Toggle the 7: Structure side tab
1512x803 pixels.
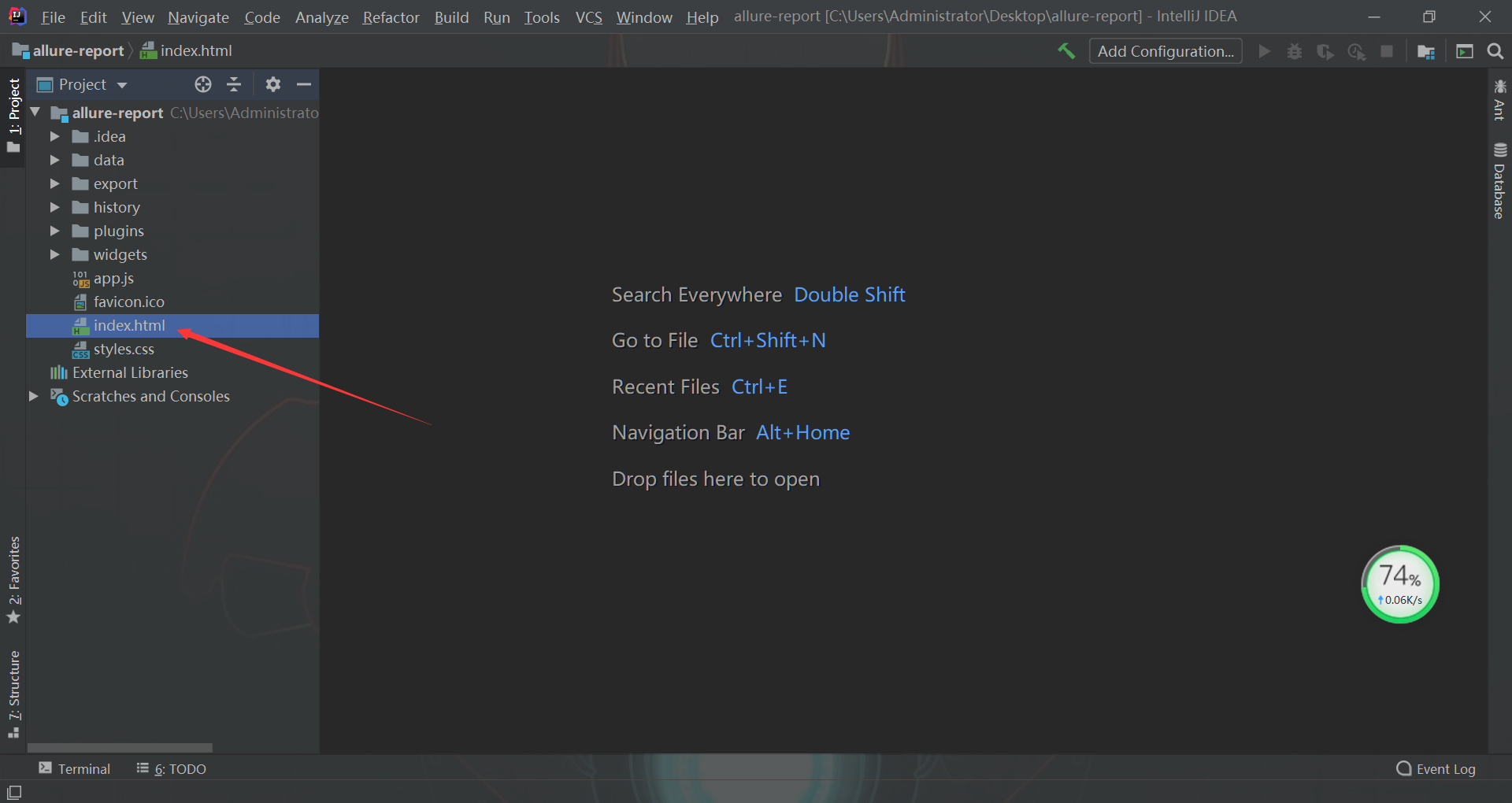[13, 694]
